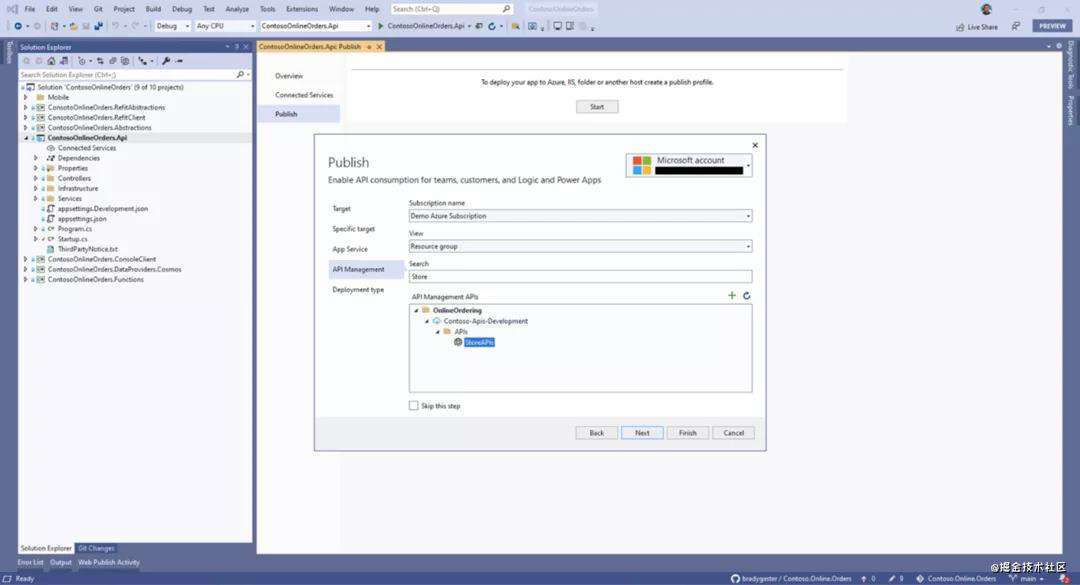Click the Undo toolbar icon
The height and width of the screenshot is (585, 1080).
[115, 26]
